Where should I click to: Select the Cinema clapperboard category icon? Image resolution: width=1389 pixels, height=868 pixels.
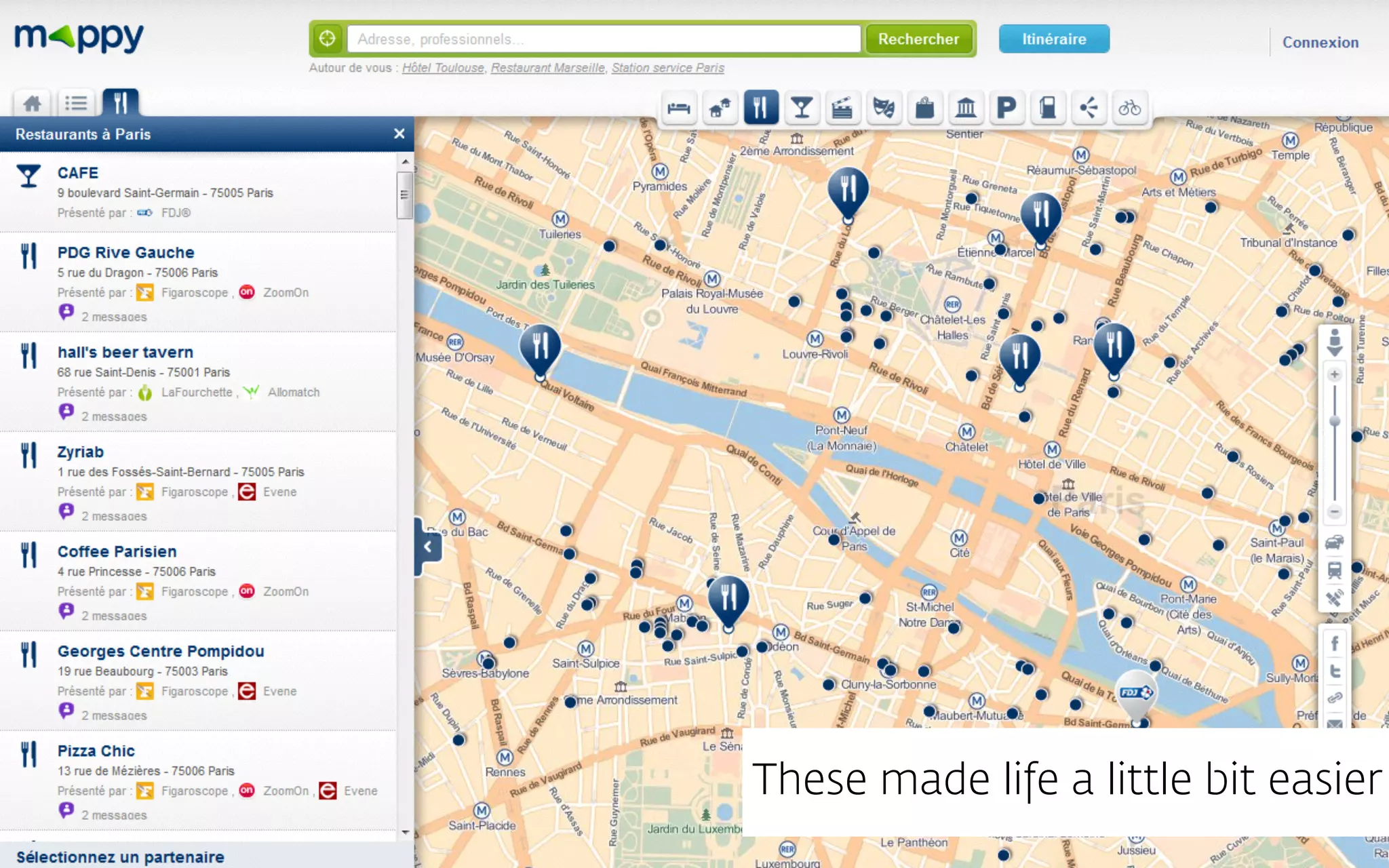tap(842, 108)
